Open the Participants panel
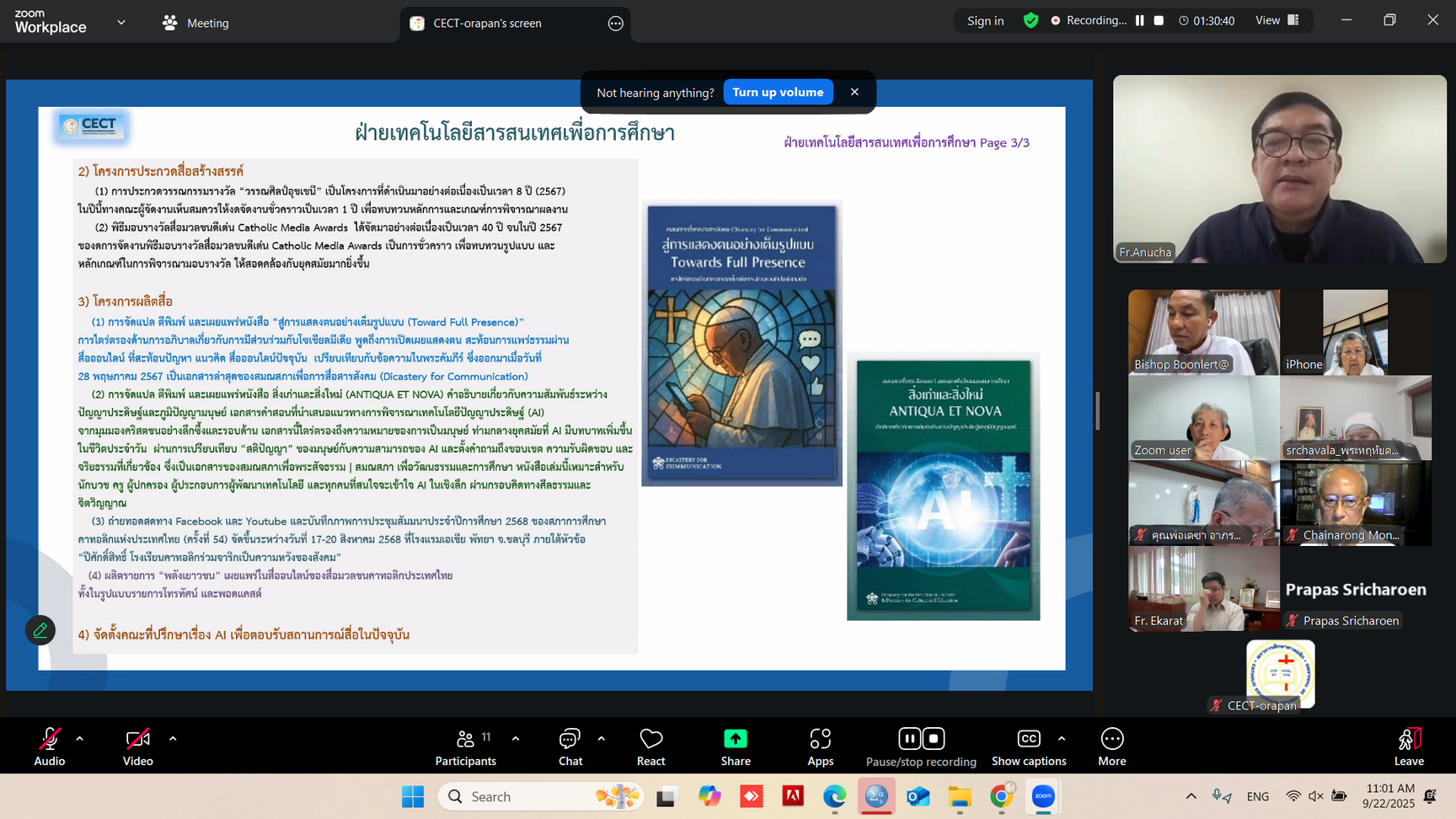Screen dimensions: 1456x819 click(x=465, y=747)
